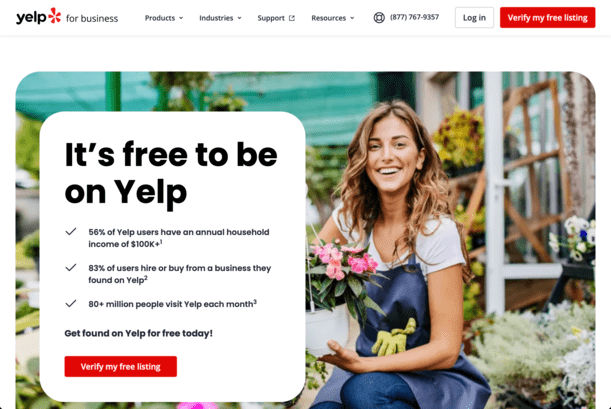Call the (877) 767-9357 phone link
The height and width of the screenshot is (409, 611).
pyautogui.click(x=414, y=17)
